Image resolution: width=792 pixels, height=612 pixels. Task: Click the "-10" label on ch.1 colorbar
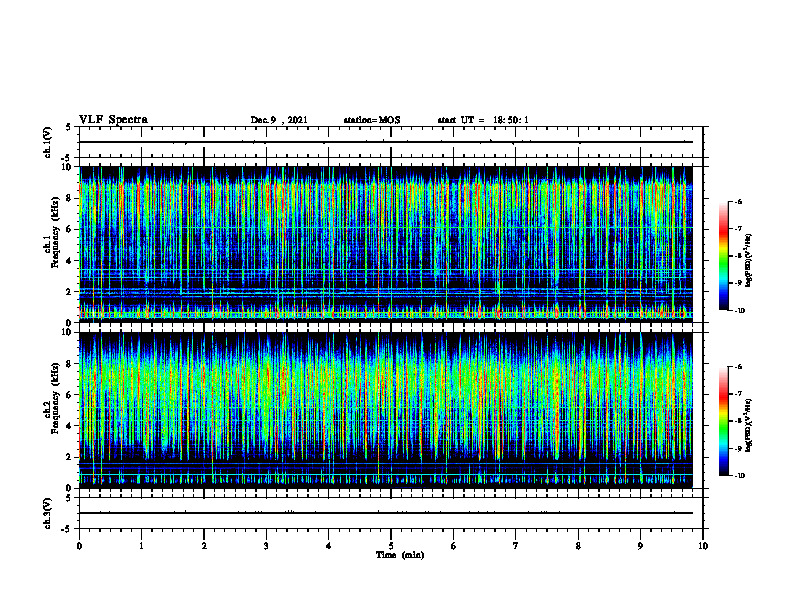[739, 311]
